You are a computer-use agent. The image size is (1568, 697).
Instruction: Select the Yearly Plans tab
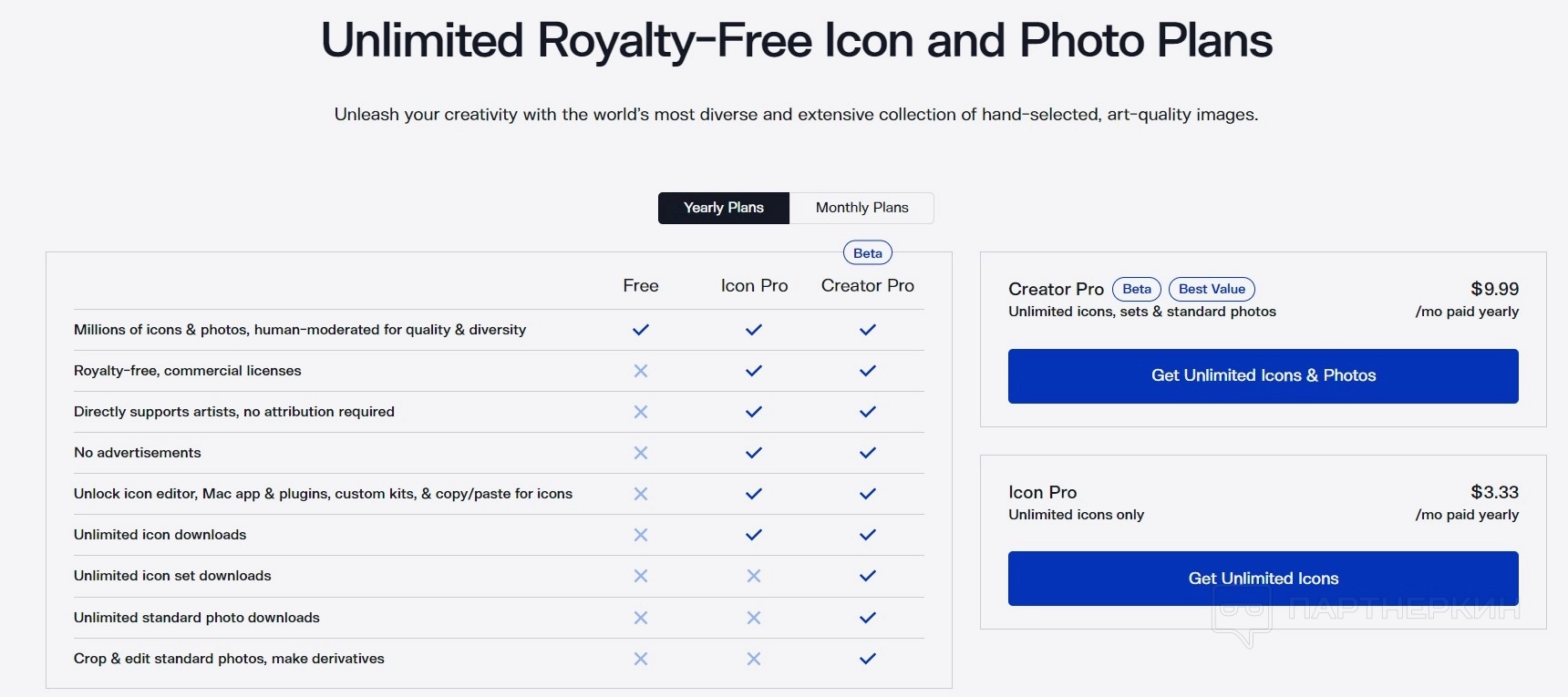click(x=724, y=208)
